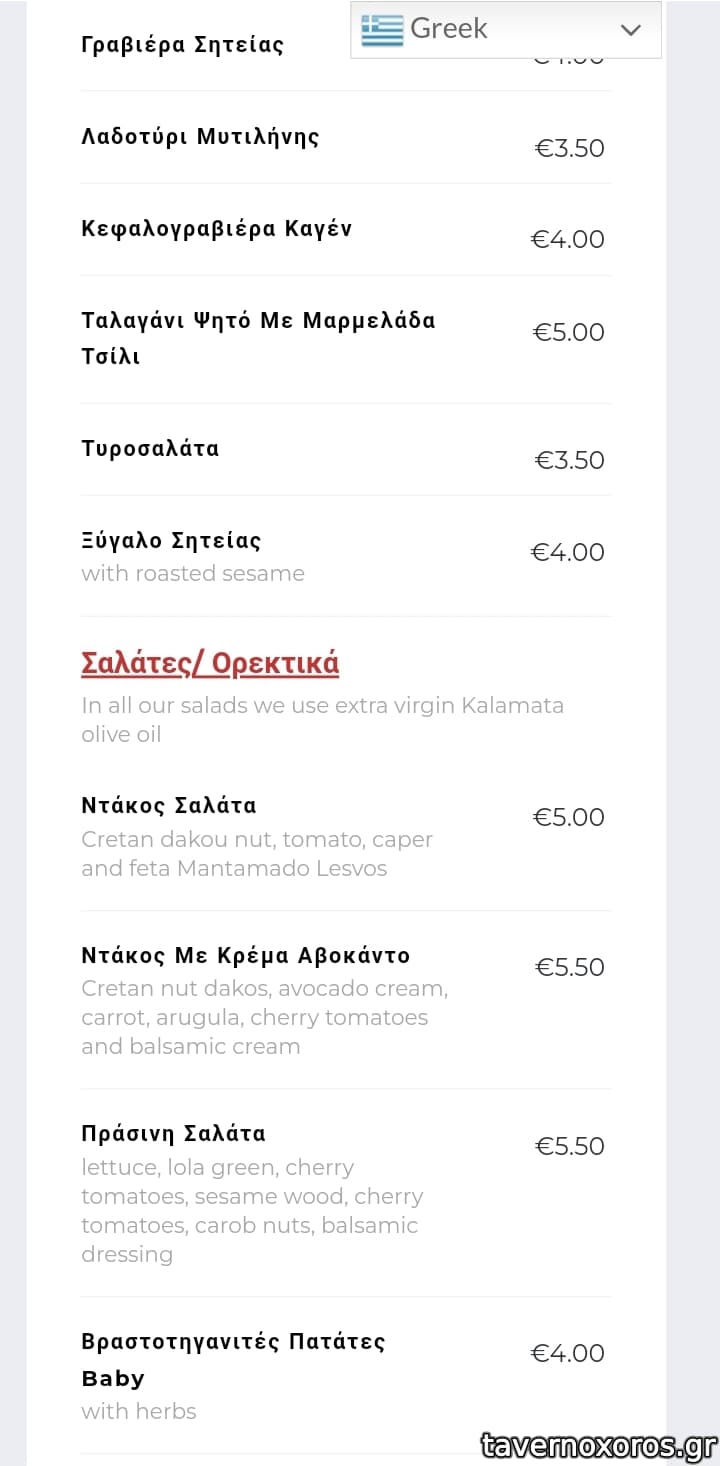This screenshot has height=1466, width=720.
Task: Click the tavernoxoros.gr watermark link
Action: coord(598,1446)
